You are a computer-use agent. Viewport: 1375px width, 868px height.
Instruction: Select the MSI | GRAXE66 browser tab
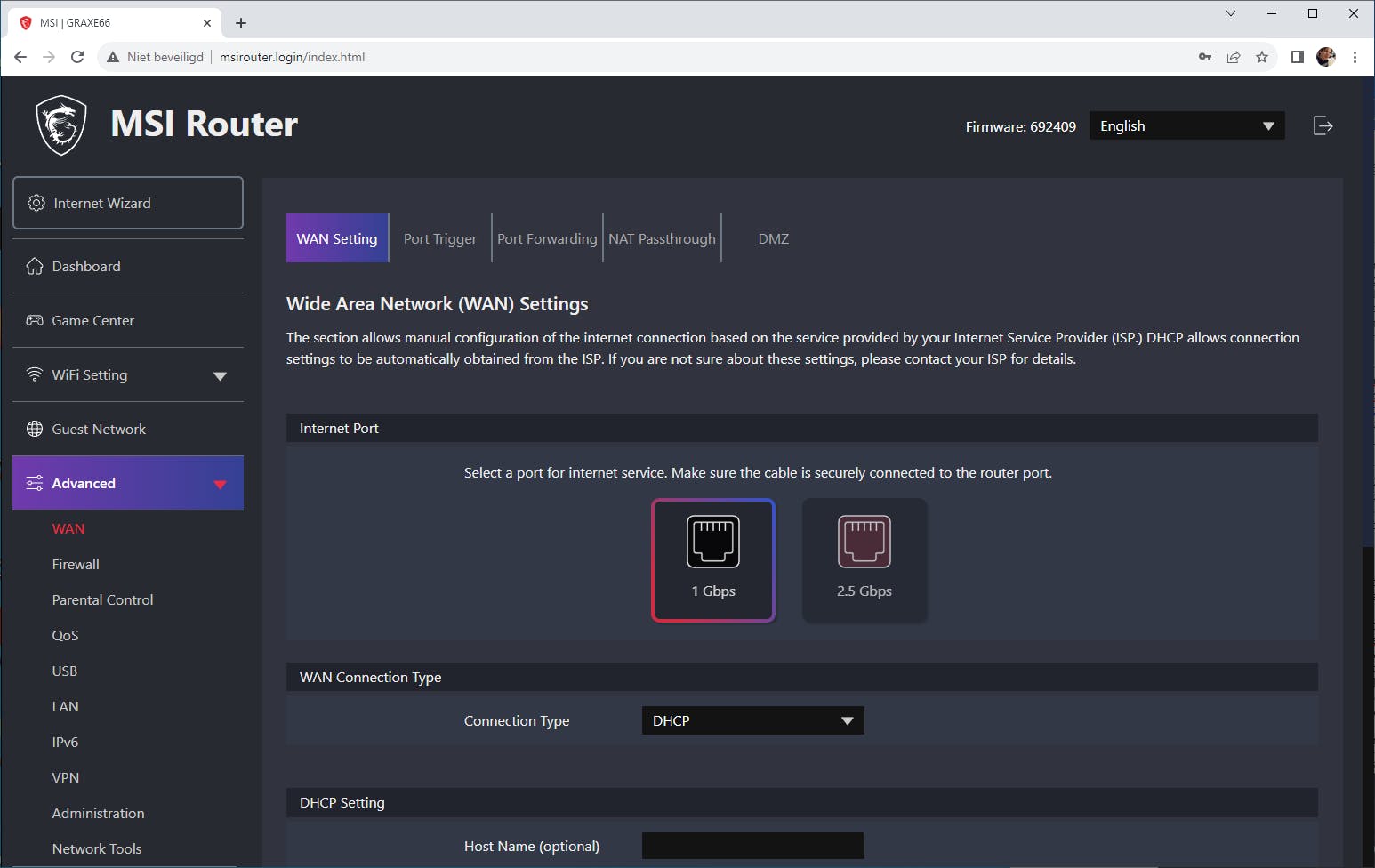[116, 23]
